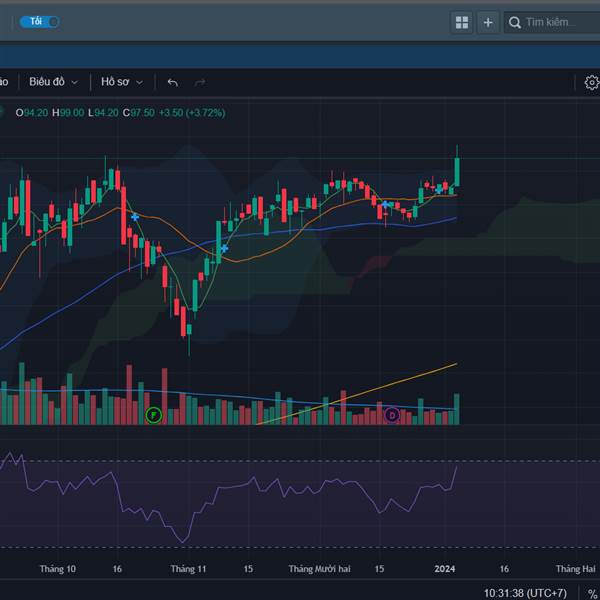Click the Tháng 11 time axis label

point(188,569)
